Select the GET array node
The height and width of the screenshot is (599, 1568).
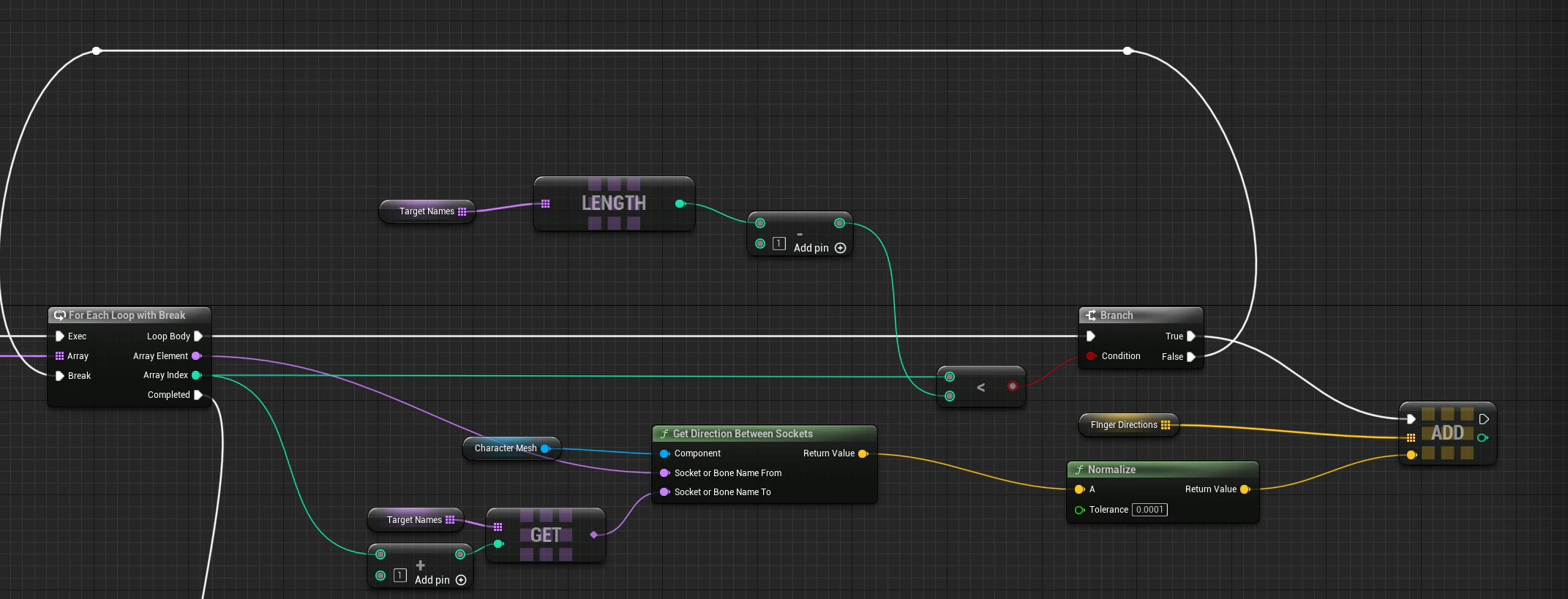pyautogui.click(x=546, y=535)
